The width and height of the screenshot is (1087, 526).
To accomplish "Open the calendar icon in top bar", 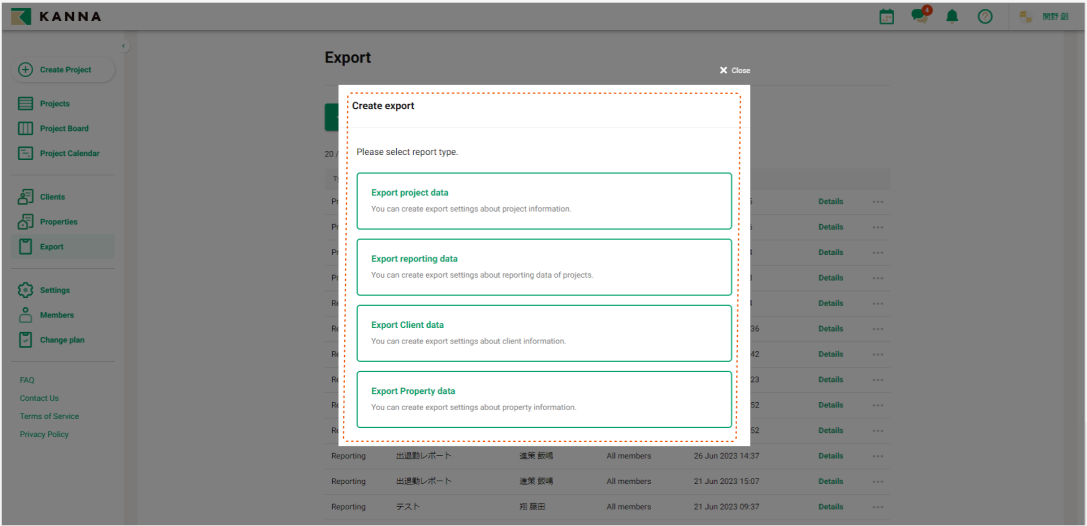I will point(886,17).
